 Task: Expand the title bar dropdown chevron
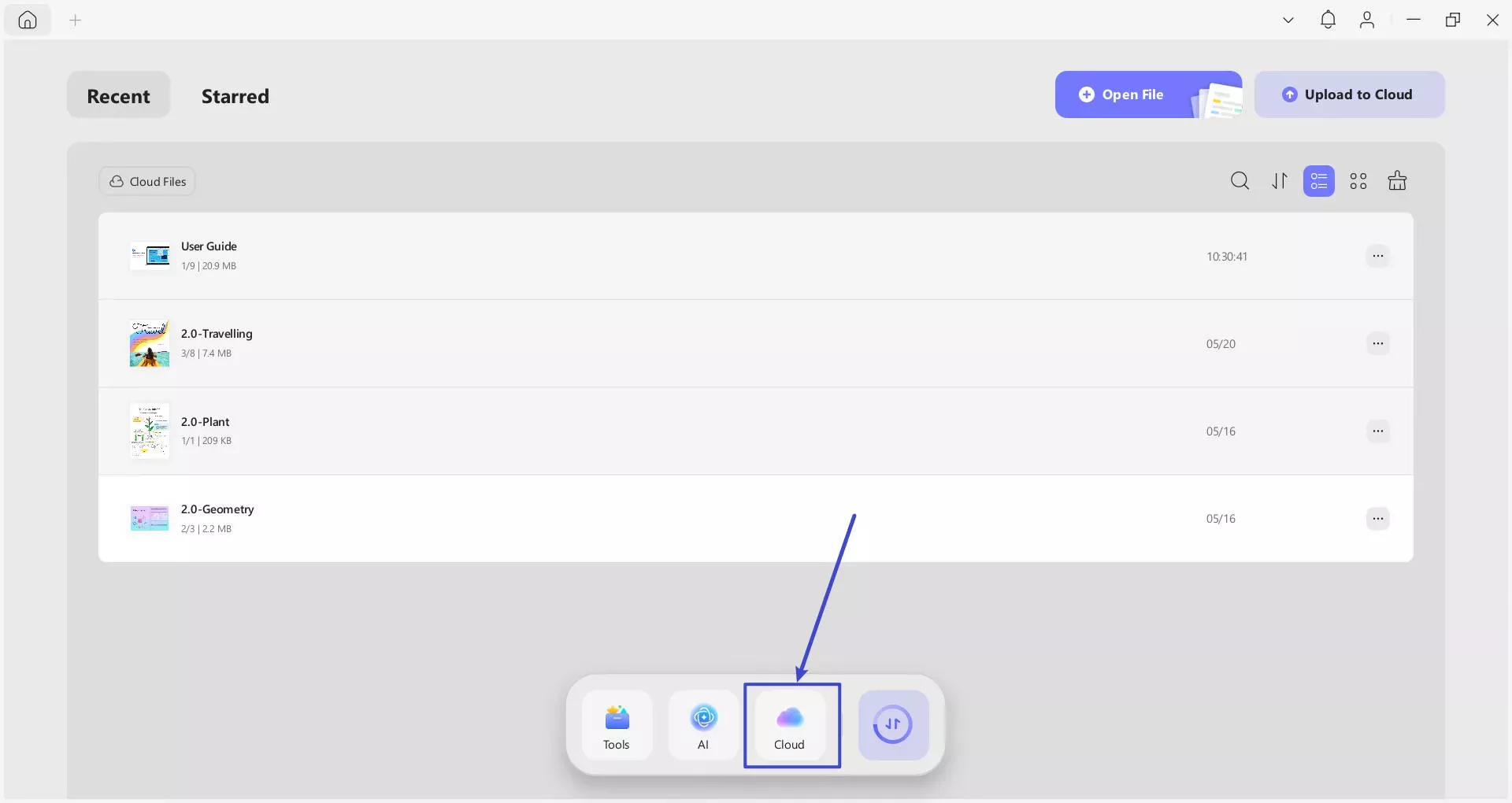[1288, 20]
